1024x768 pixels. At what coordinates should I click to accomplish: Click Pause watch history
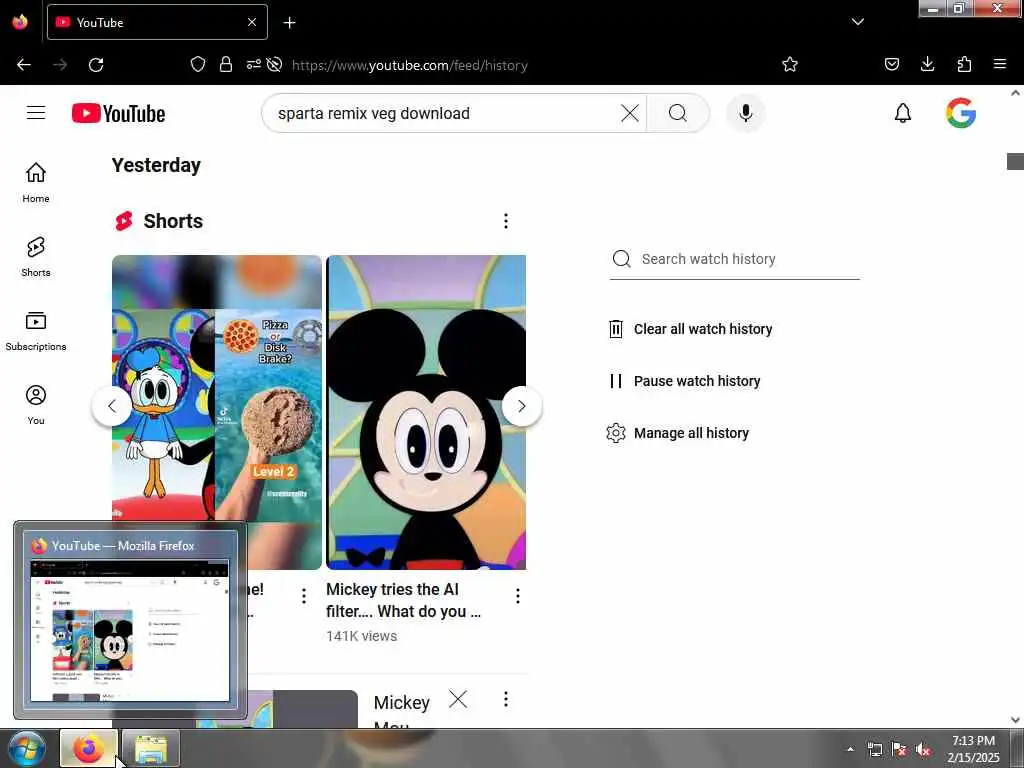click(x=684, y=381)
